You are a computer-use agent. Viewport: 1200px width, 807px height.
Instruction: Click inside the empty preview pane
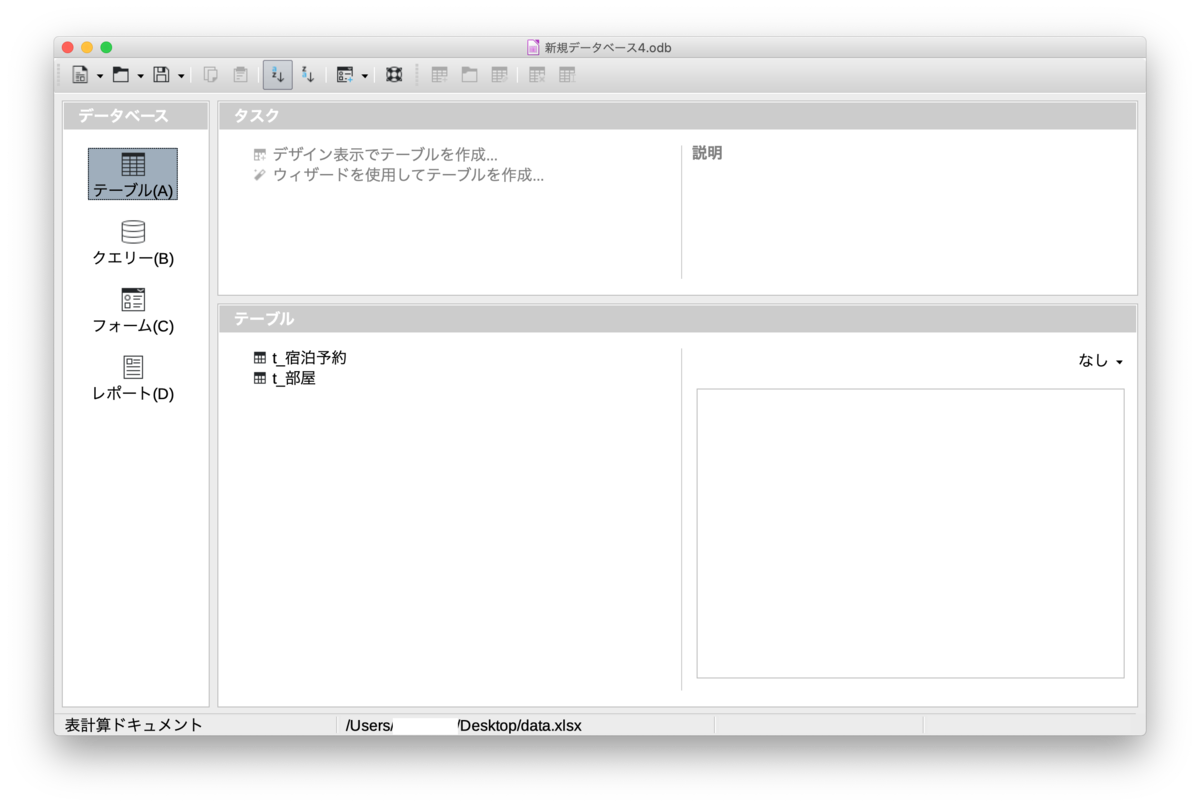(x=910, y=534)
